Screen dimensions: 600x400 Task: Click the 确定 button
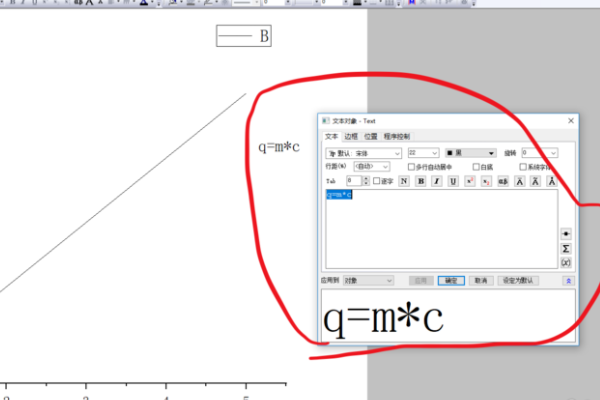pos(451,281)
